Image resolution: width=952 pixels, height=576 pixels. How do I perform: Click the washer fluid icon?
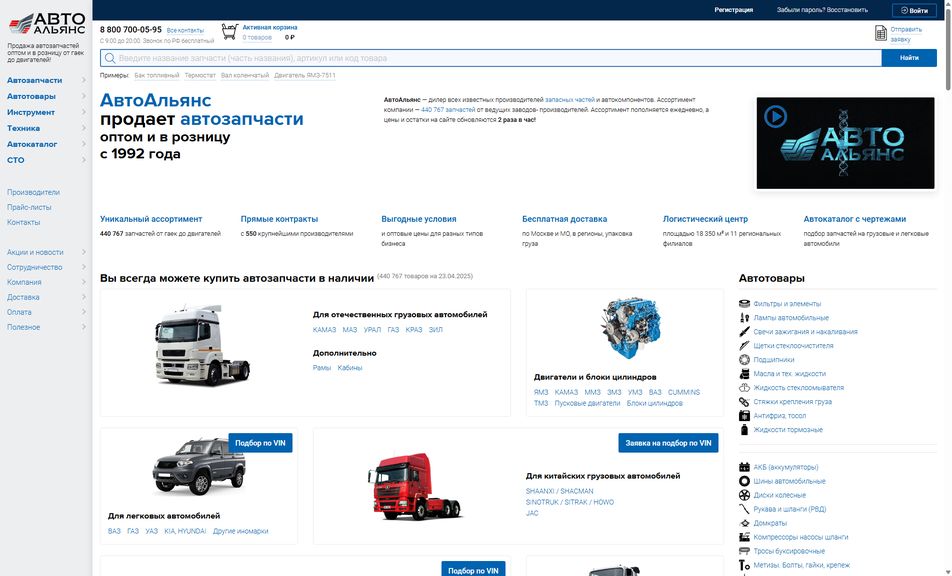pos(744,387)
